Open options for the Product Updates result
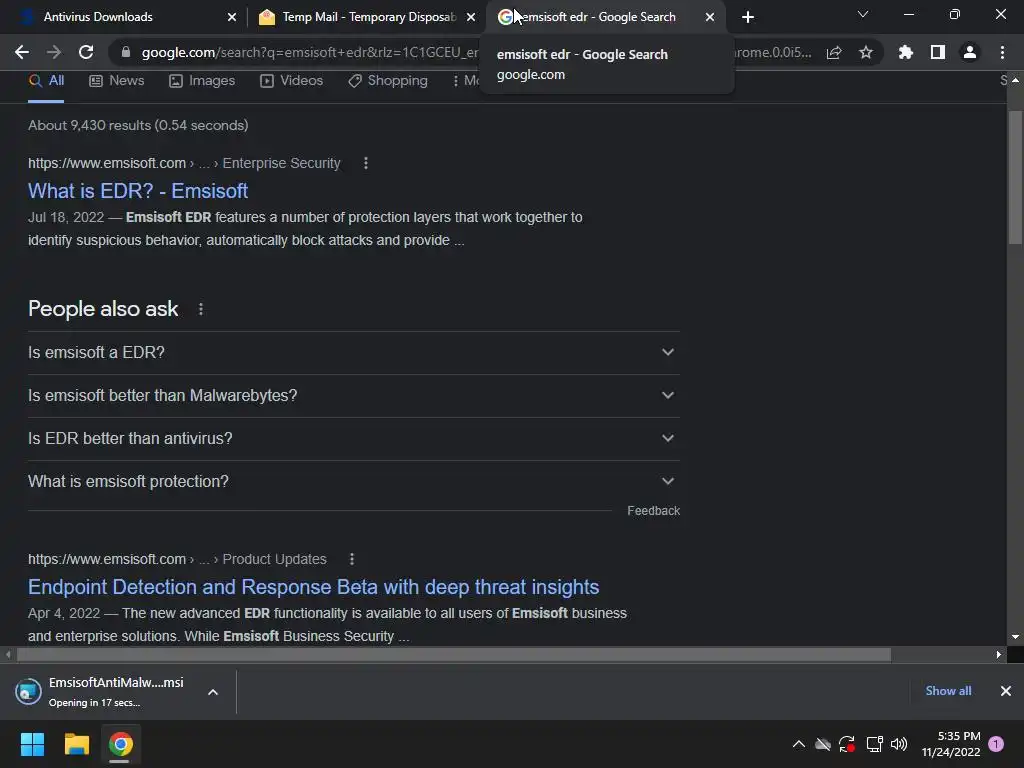 (352, 559)
